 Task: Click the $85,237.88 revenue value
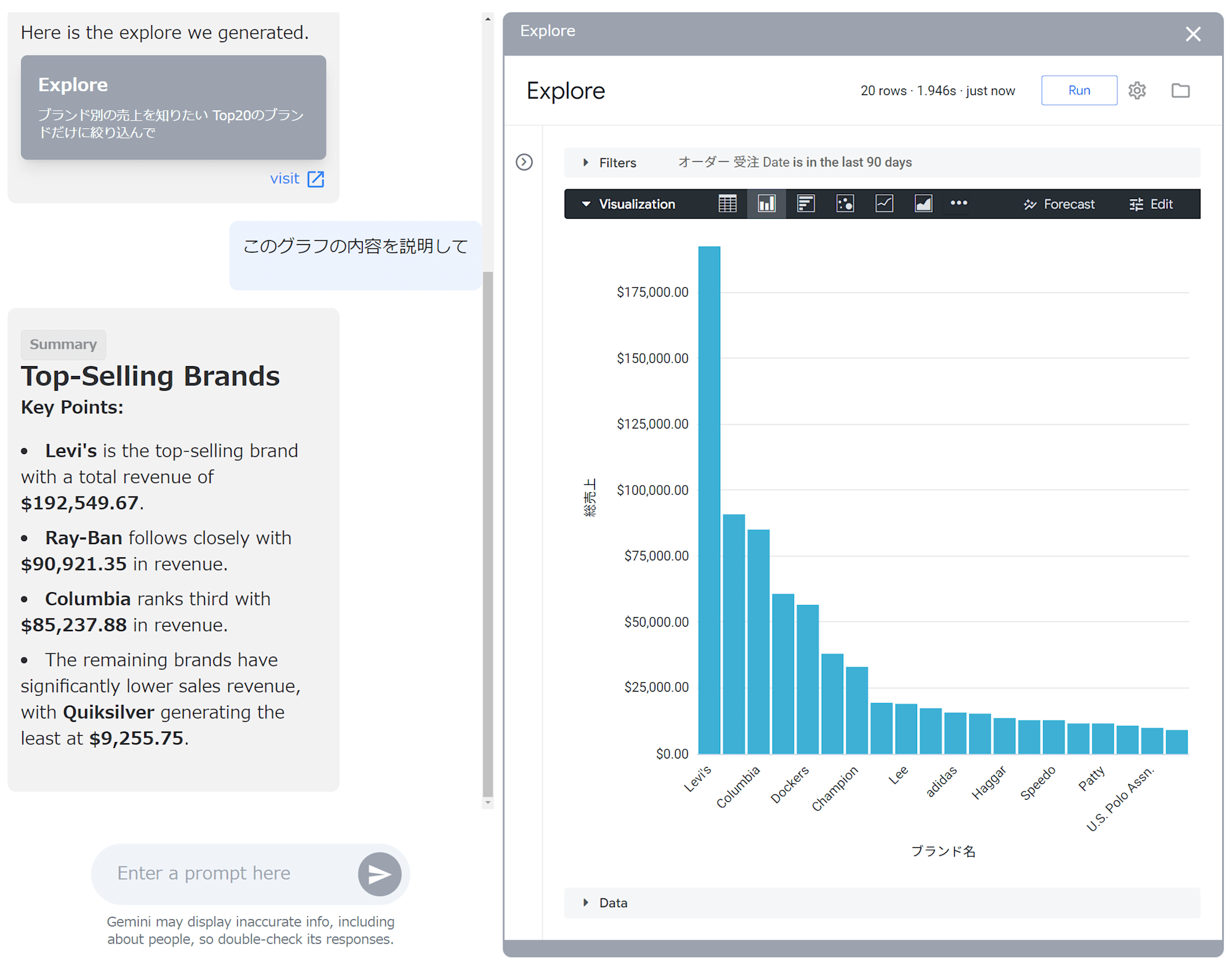(74, 625)
